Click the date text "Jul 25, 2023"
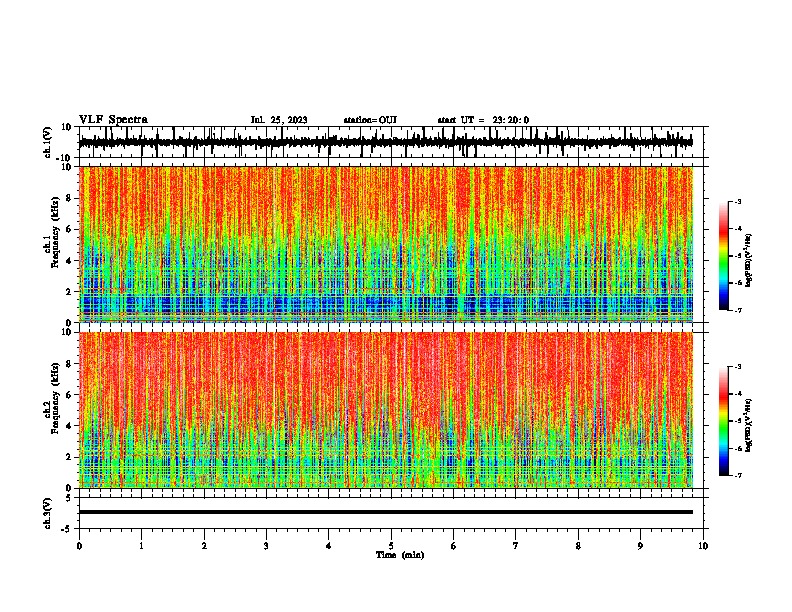 [279, 120]
